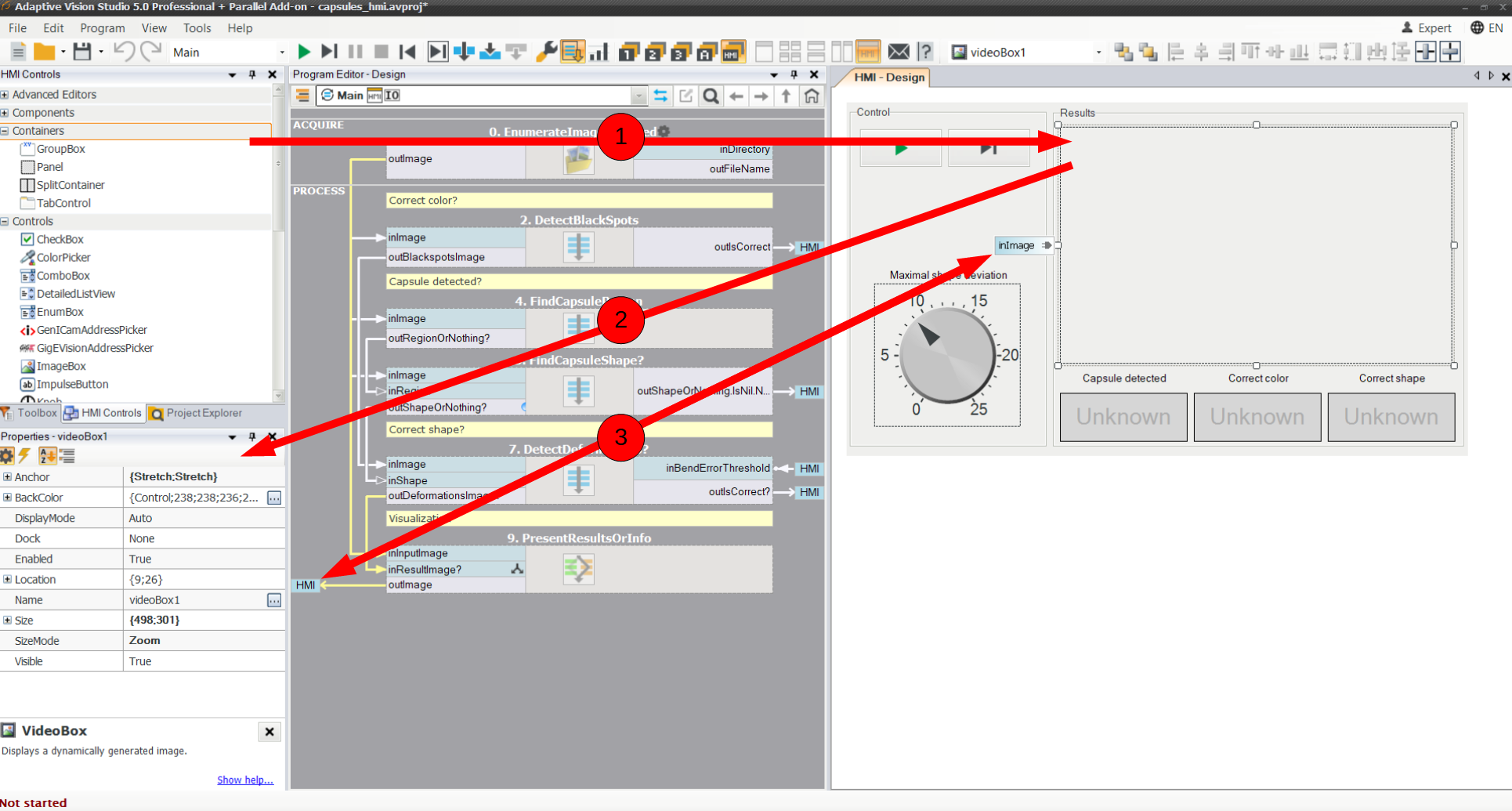This screenshot has width=1512, height=811.
Task: Expand the Components category
Action: [x=5, y=113]
